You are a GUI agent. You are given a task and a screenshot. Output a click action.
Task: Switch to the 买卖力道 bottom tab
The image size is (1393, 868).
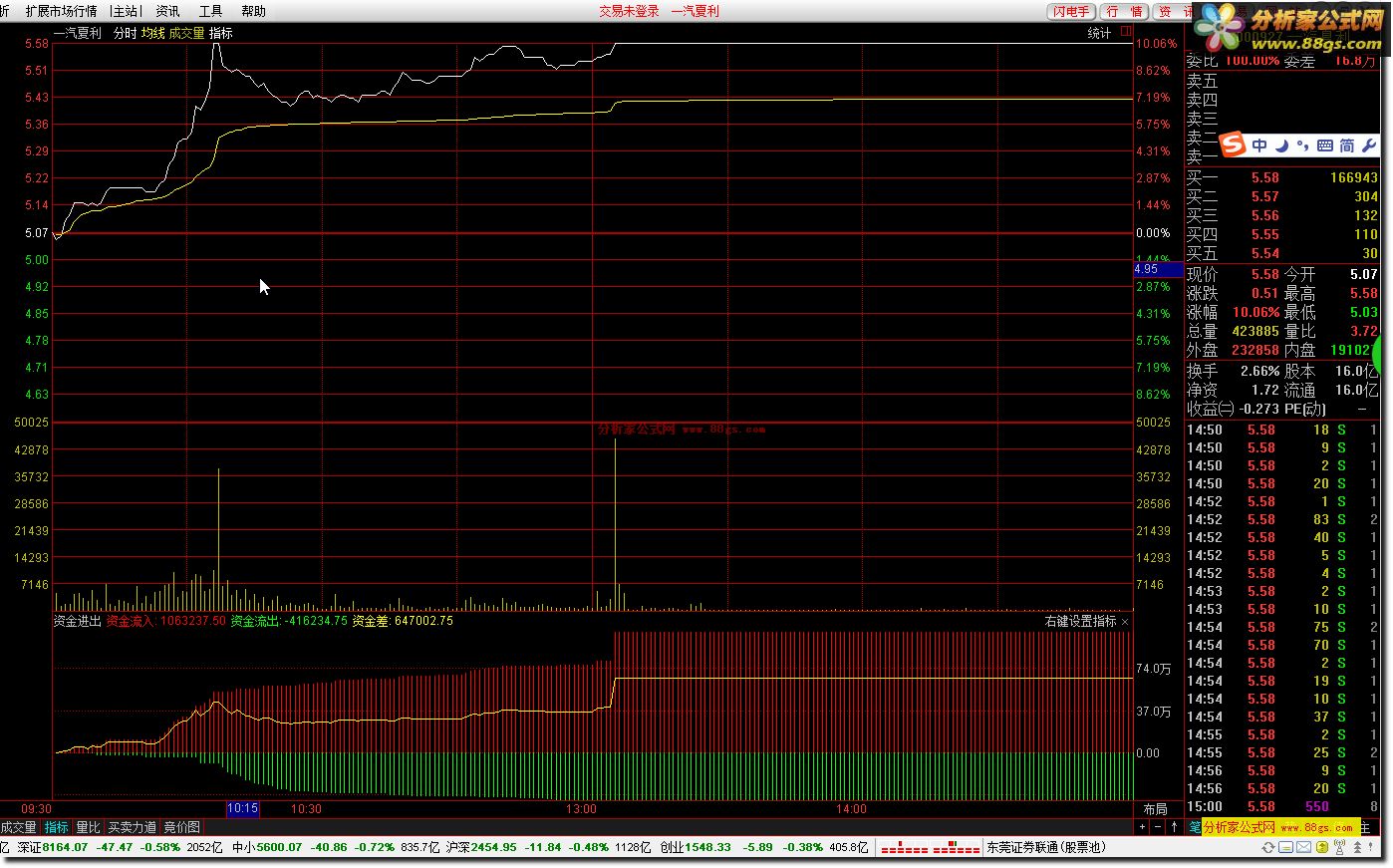tap(132, 827)
